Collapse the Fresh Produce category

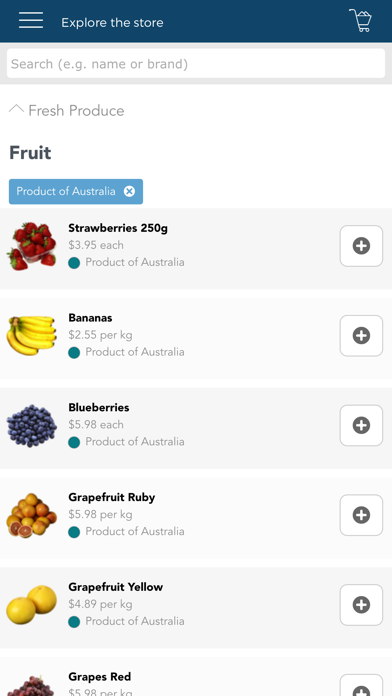[16, 110]
